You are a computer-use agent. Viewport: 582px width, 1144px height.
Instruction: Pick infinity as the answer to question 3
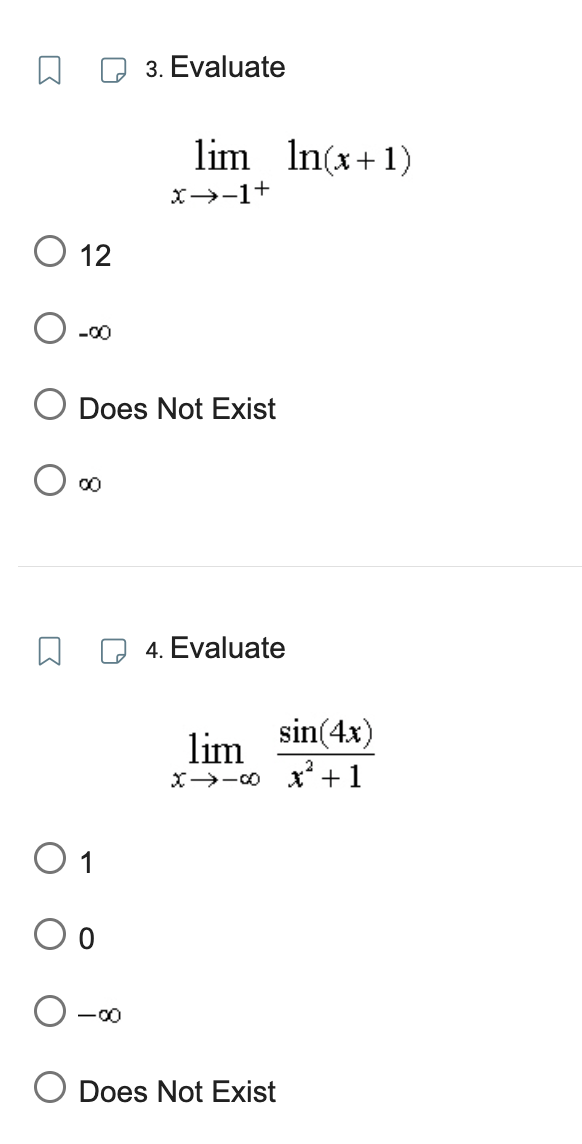(48, 480)
